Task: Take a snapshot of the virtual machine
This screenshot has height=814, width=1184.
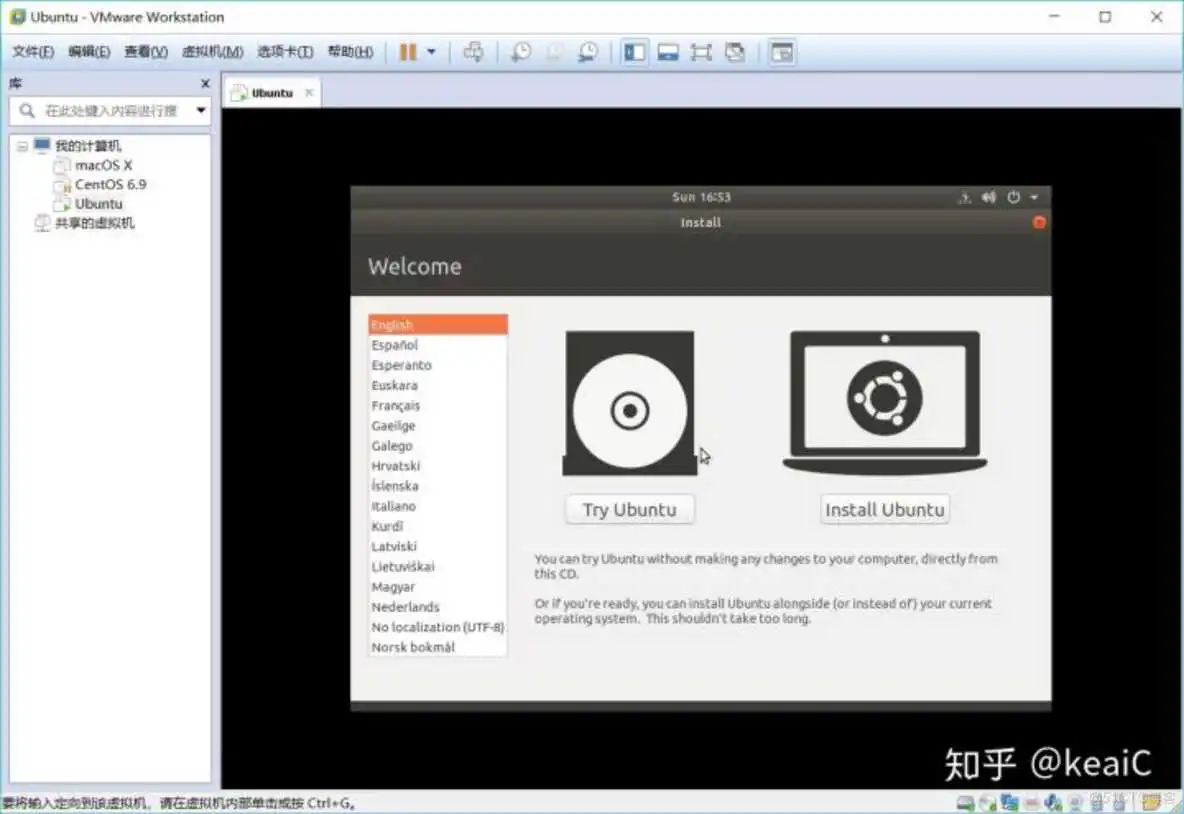Action: coord(521,51)
